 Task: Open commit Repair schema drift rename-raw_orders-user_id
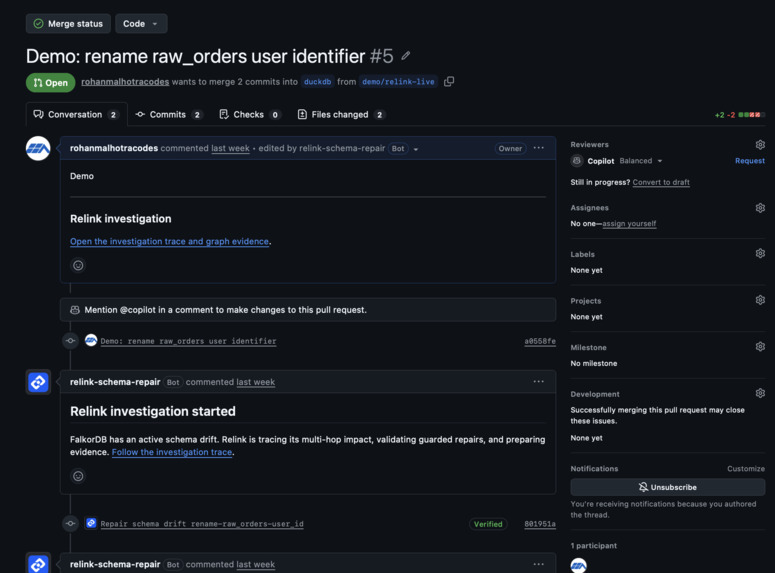coord(202,524)
